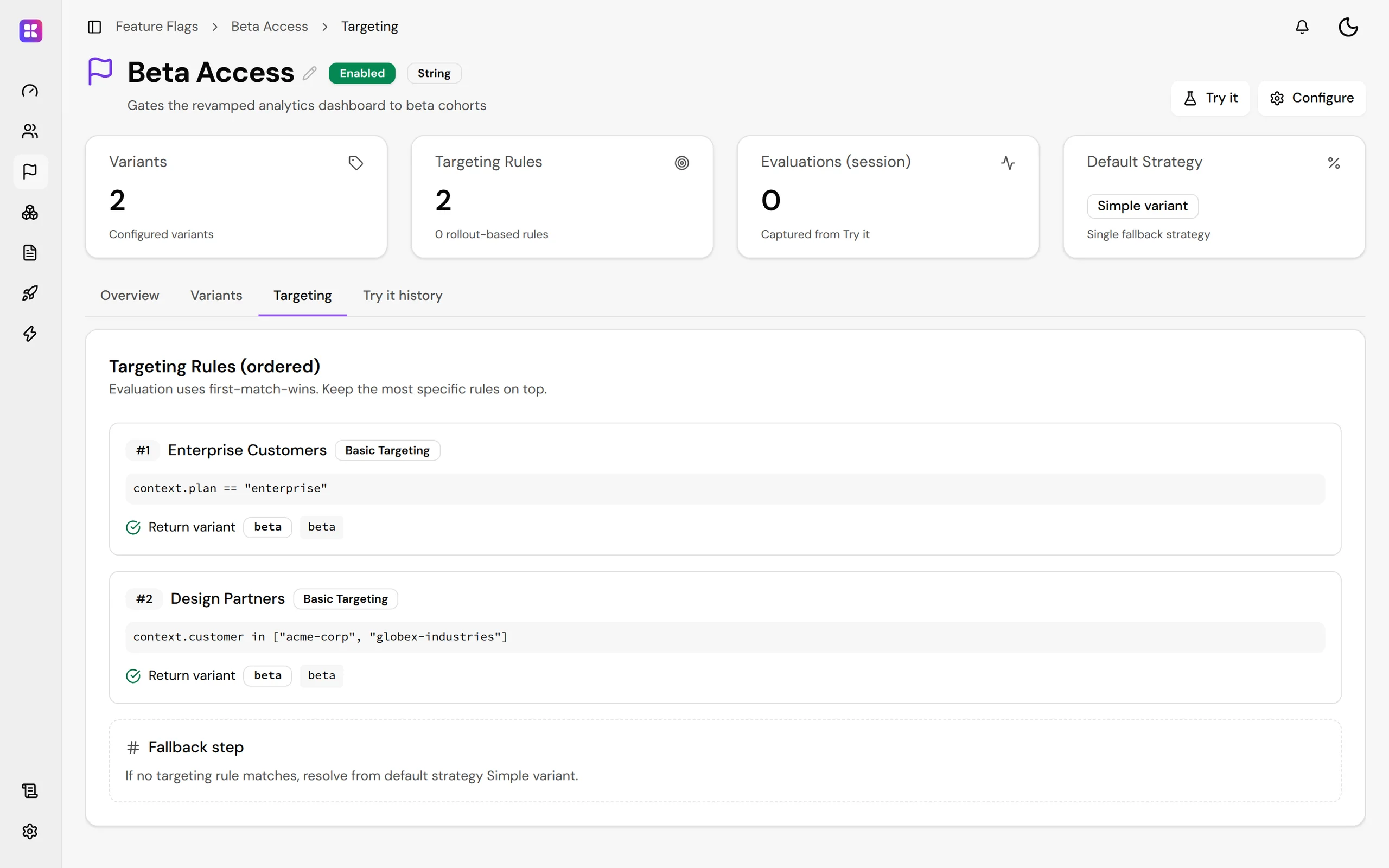Switch to the Variants tab
The width and height of the screenshot is (1389, 868).
point(216,295)
